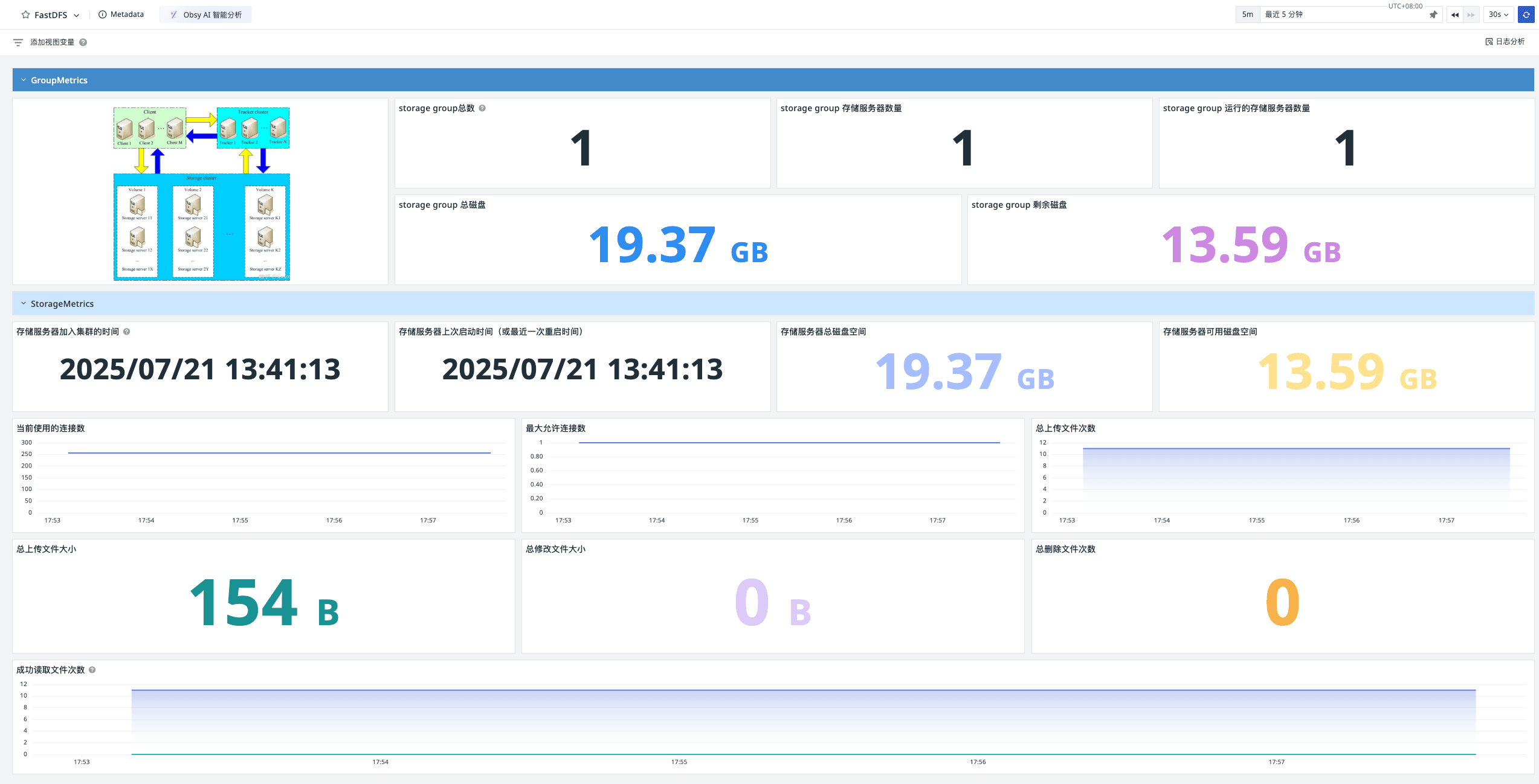Screen dimensions: 1539x784
Task: Open the FastDFS dashboard dropdown
Action: (76, 15)
